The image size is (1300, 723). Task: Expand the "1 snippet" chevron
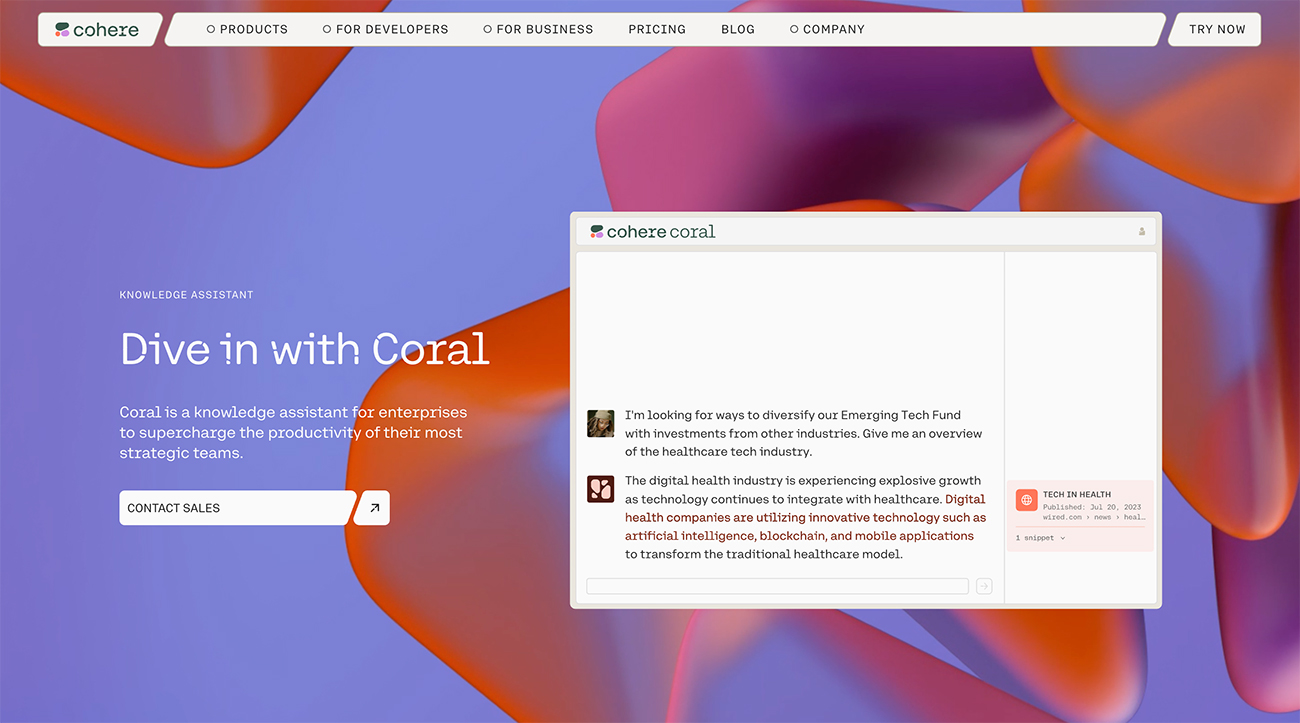(1062, 538)
